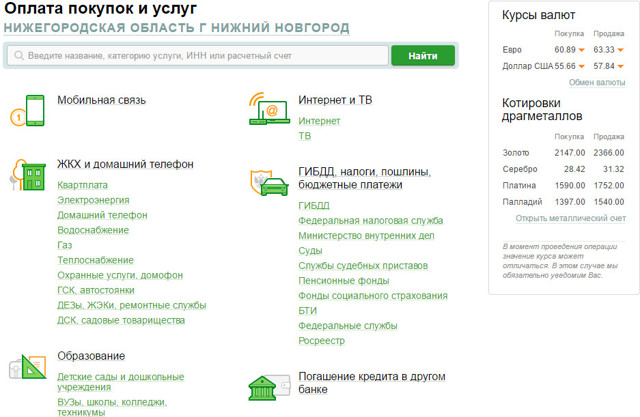Open the Электроэнергия link
The height and width of the screenshot is (417, 640).
(93, 200)
